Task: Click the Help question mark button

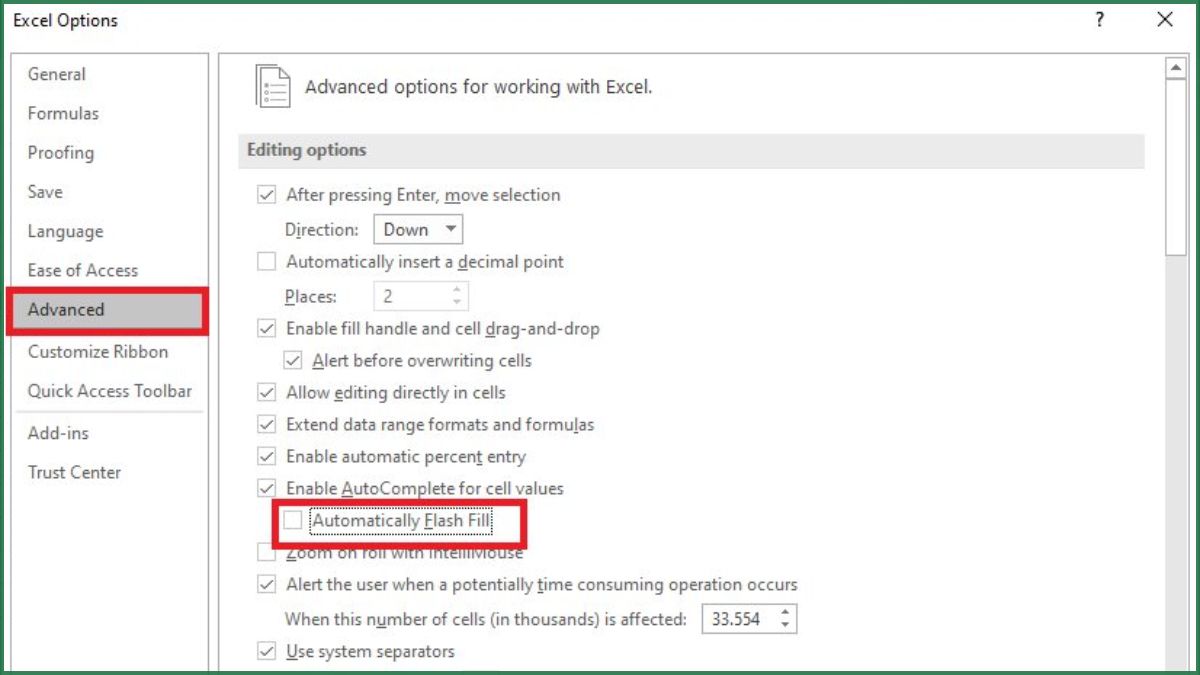Action: (1099, 20)
